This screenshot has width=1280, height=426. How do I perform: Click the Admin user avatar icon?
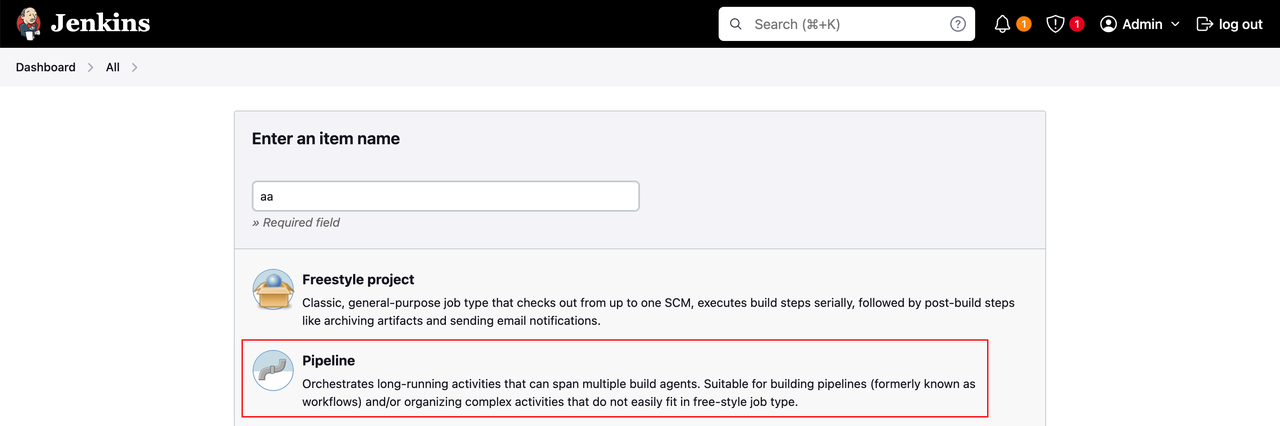click(1108, 24)
